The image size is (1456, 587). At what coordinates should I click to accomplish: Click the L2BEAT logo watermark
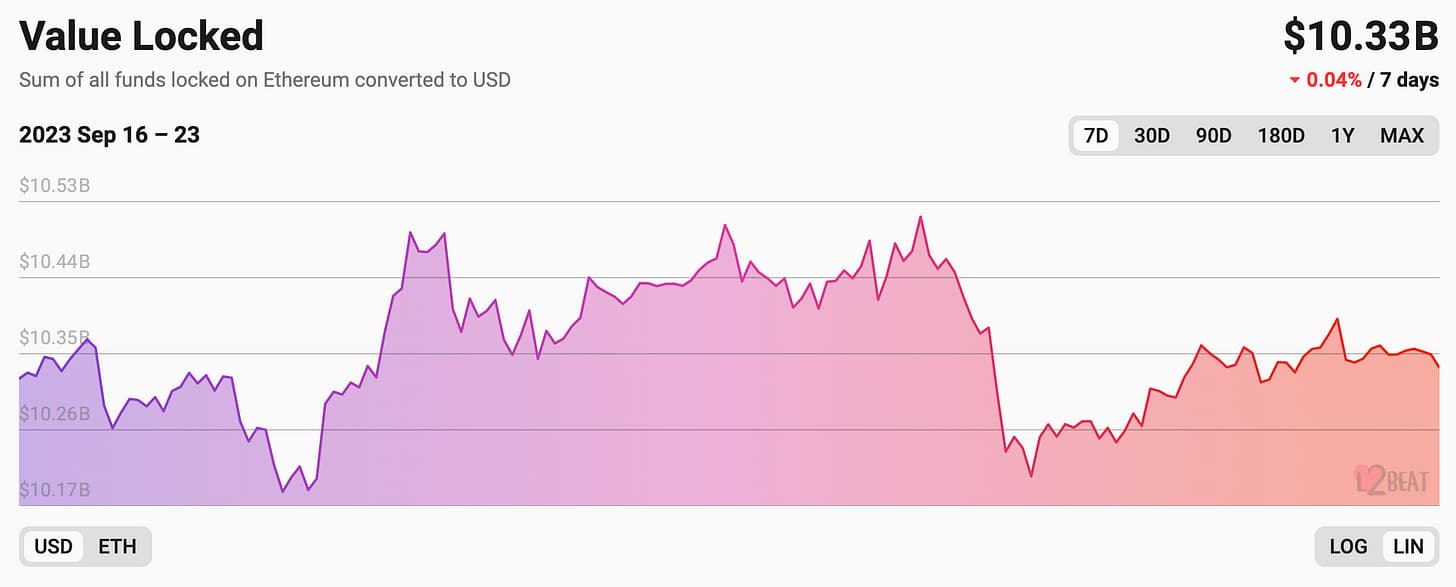tap(1394, 480)
